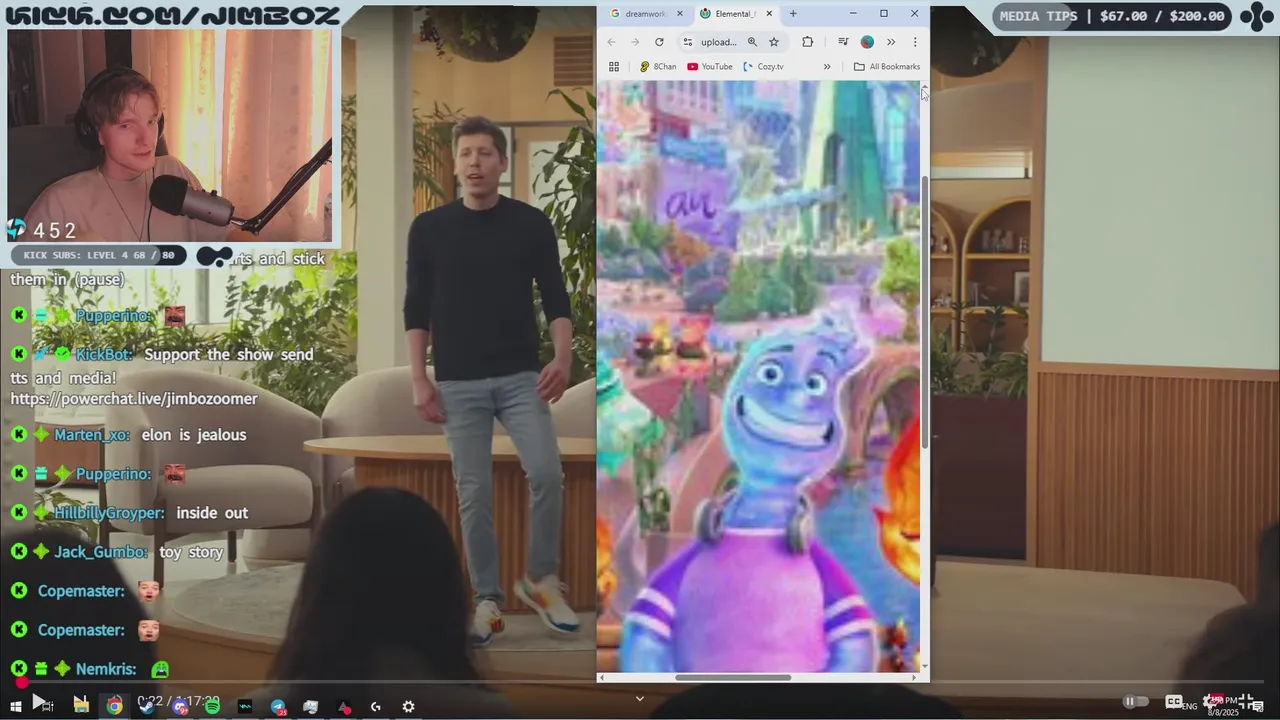
Task: Open the YouTube bookmark
Action: click(710, 67)
